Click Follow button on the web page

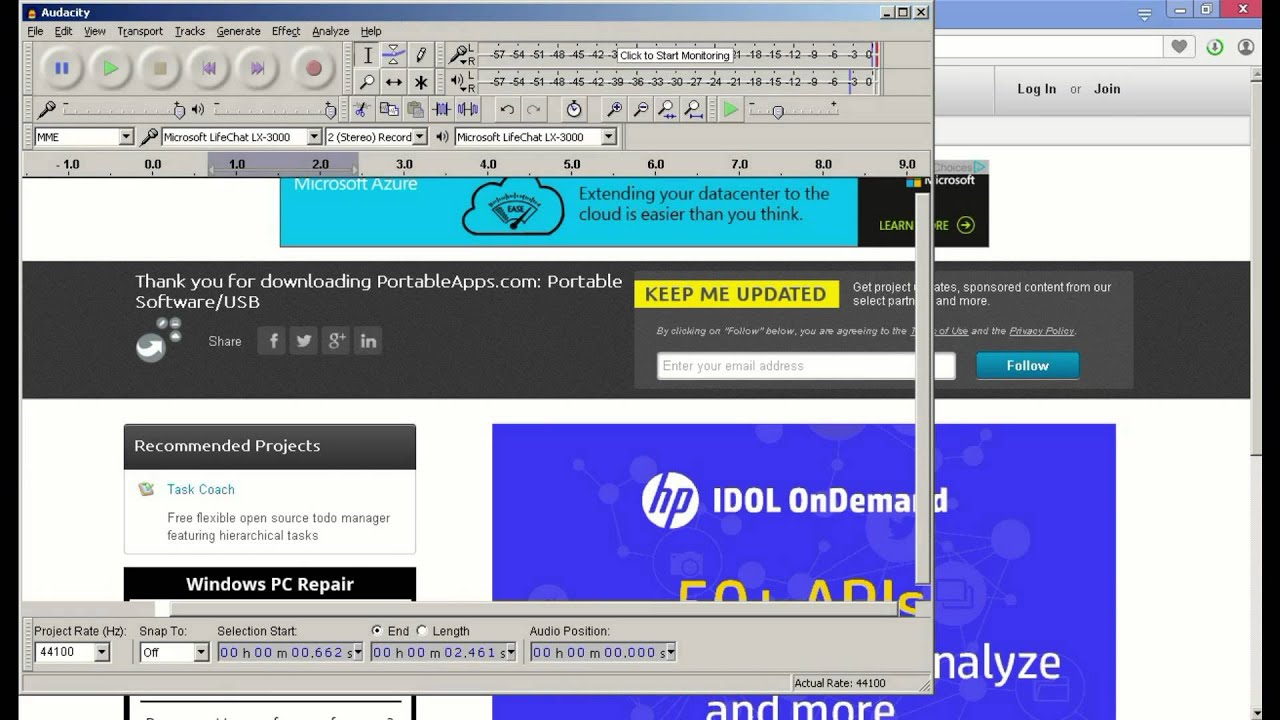tap(1027, 366)
